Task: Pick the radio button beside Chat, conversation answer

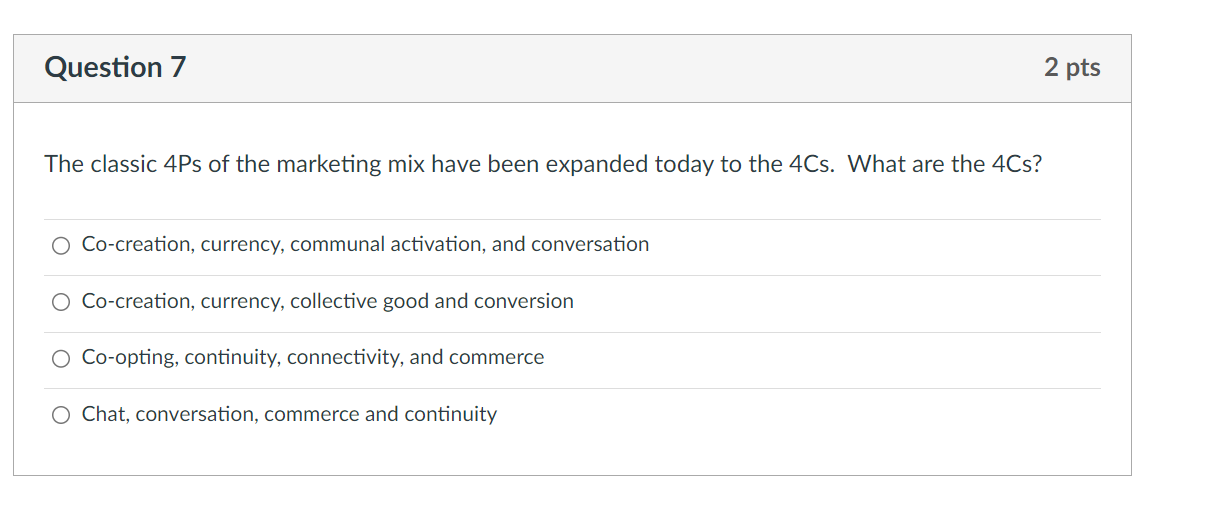Action: [x=62, y=415]
